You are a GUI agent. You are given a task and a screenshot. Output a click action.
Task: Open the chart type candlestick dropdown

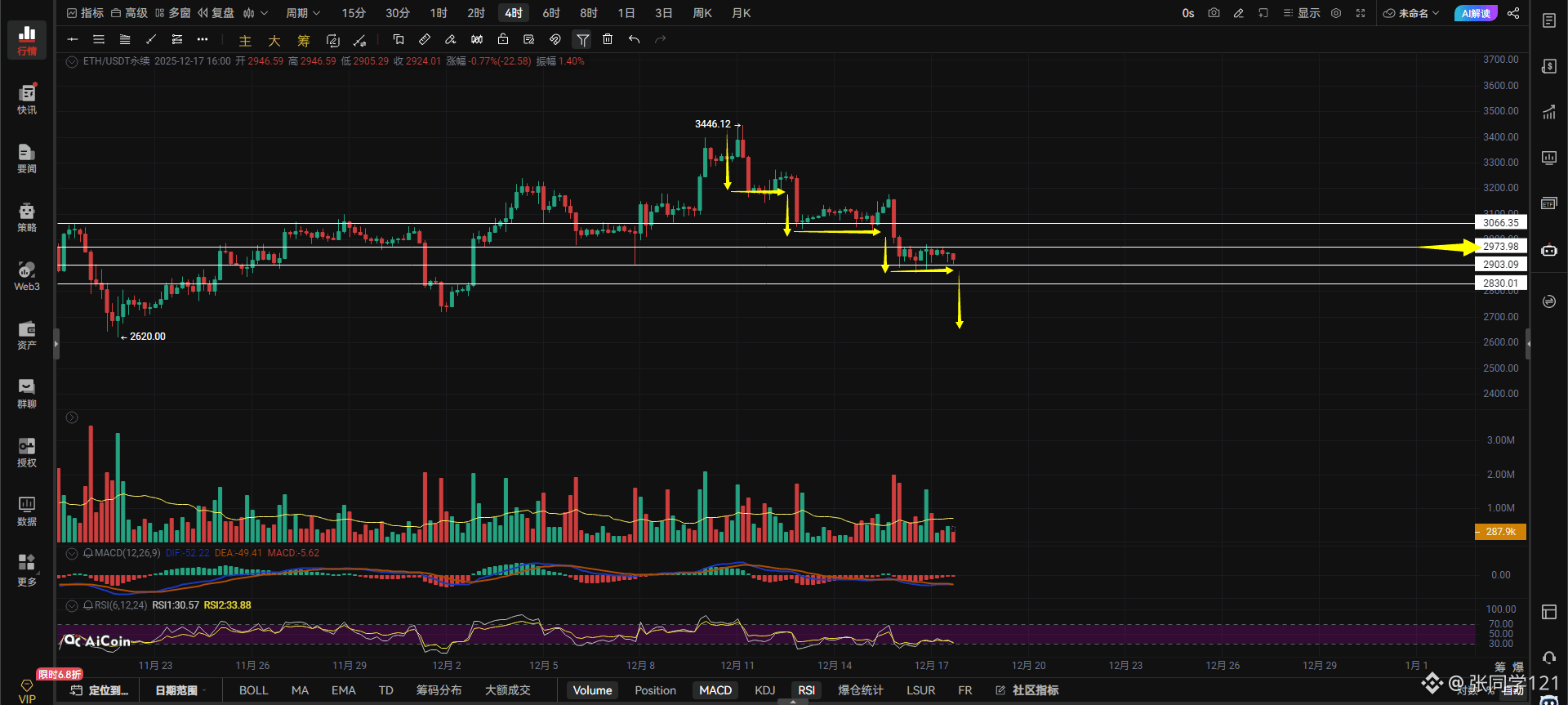[255, 13]
